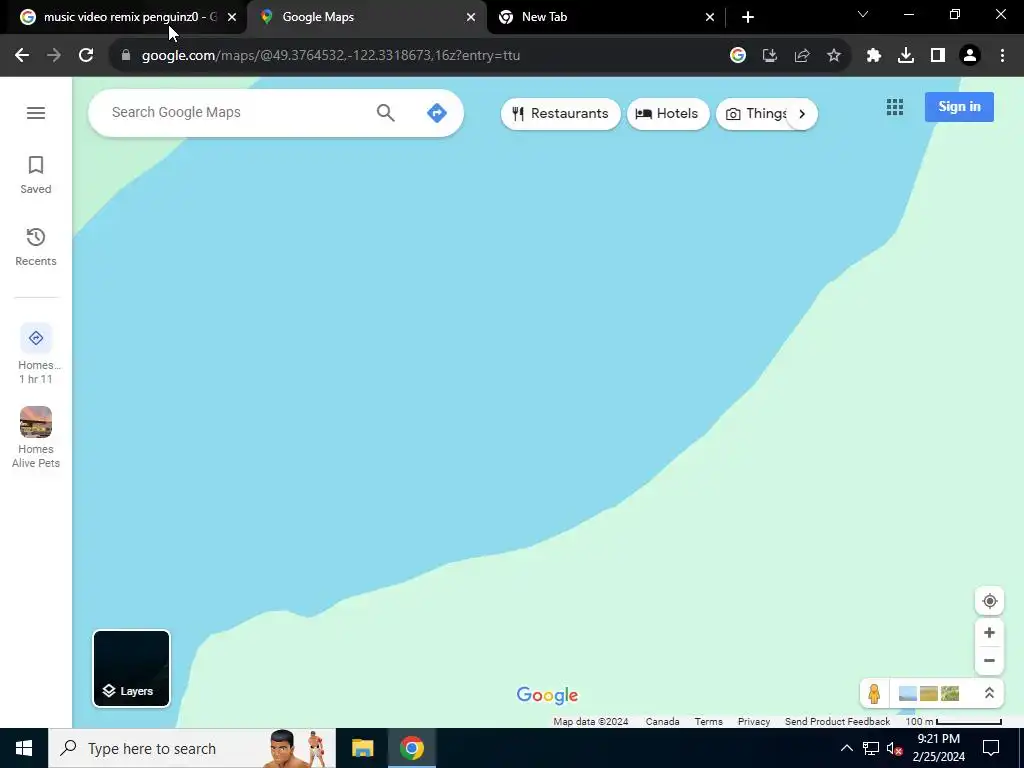1024x768 pixels.
Task: Open the tab search dropdown arrow
Action: pos(863,14)
